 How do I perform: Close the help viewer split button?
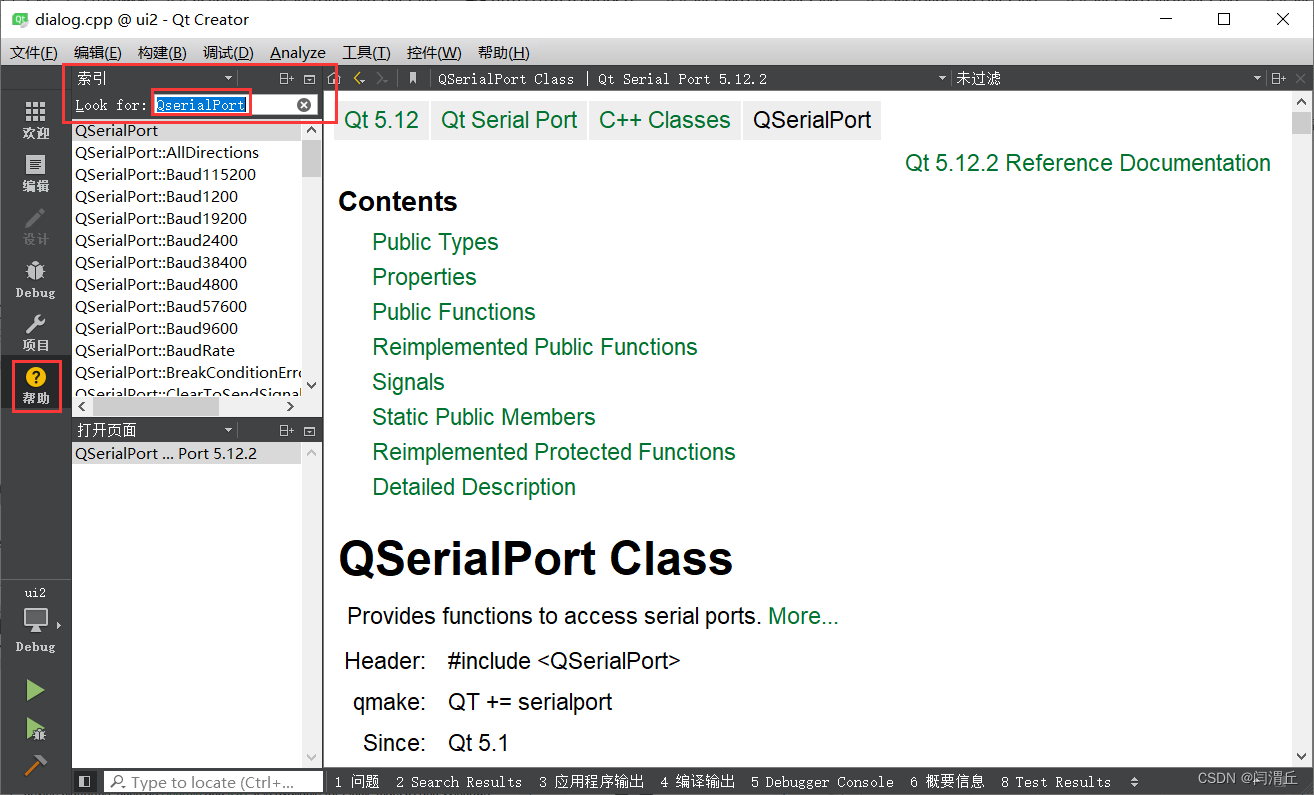click(x=1300, y=78)
